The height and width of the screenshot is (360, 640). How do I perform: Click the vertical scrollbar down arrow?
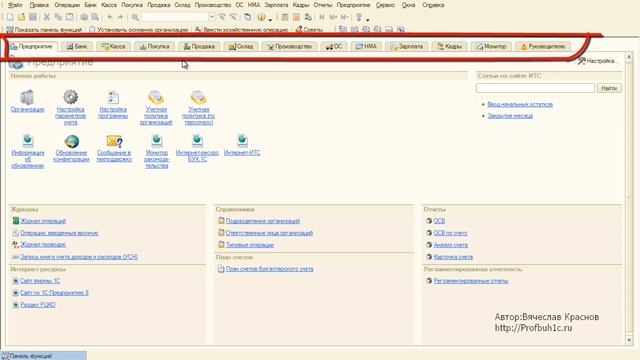[x=629, y=340]
